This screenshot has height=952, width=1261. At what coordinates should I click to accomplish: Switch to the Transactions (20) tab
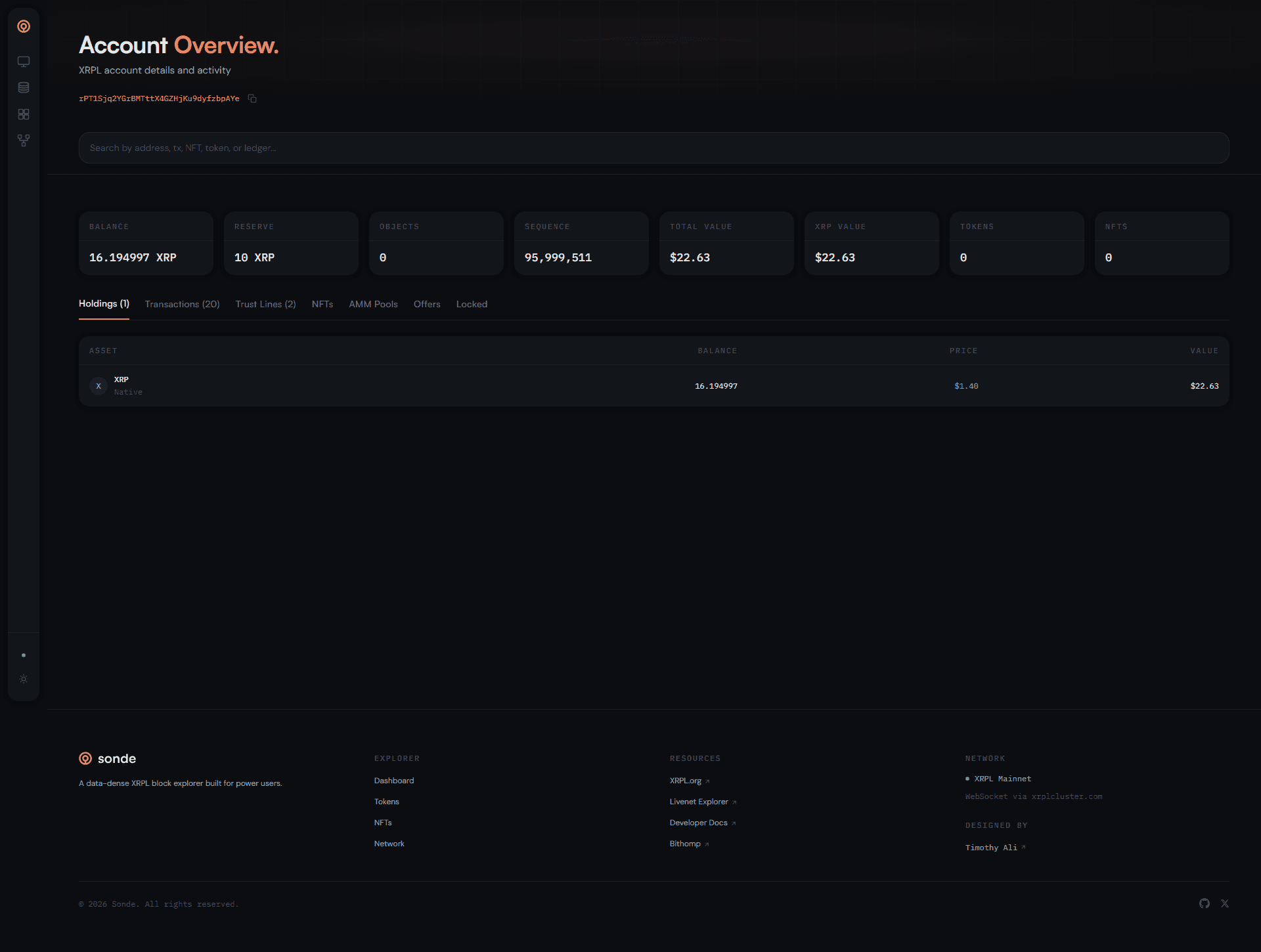(x=182, y=304)
